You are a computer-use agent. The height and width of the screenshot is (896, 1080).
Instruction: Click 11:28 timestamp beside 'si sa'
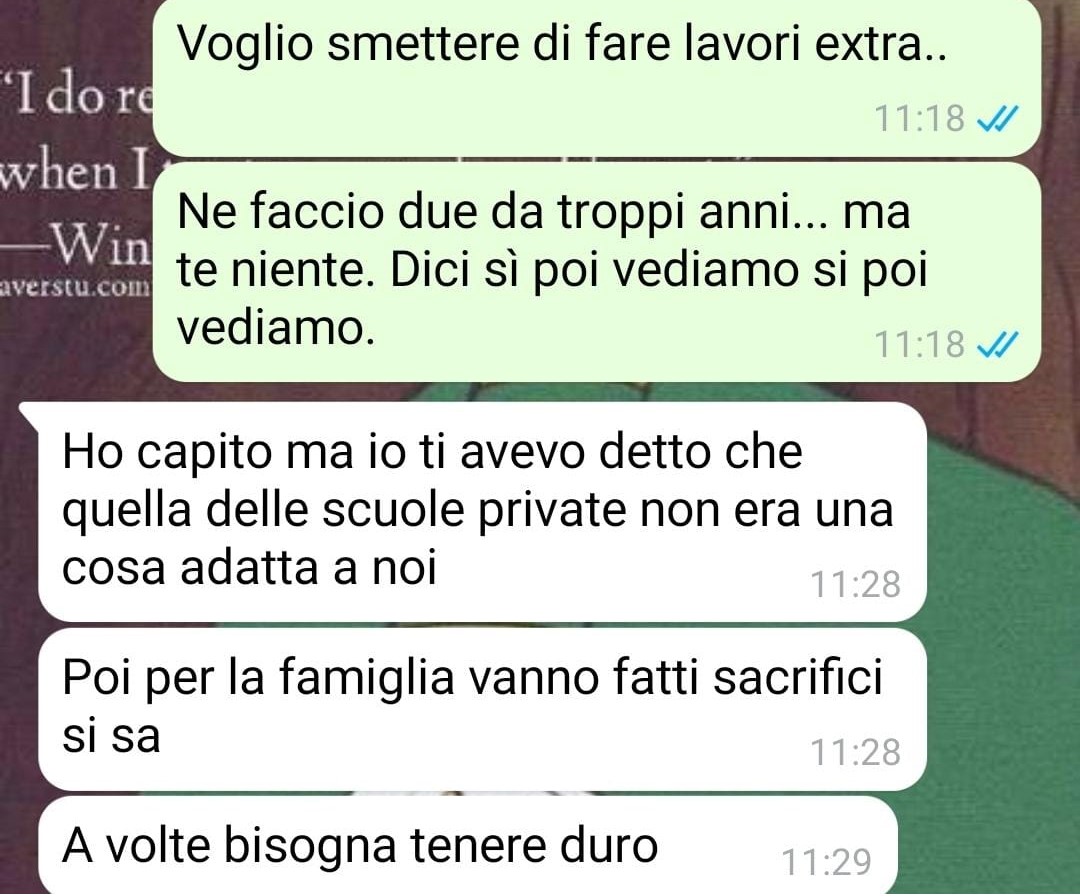(855, 753)
